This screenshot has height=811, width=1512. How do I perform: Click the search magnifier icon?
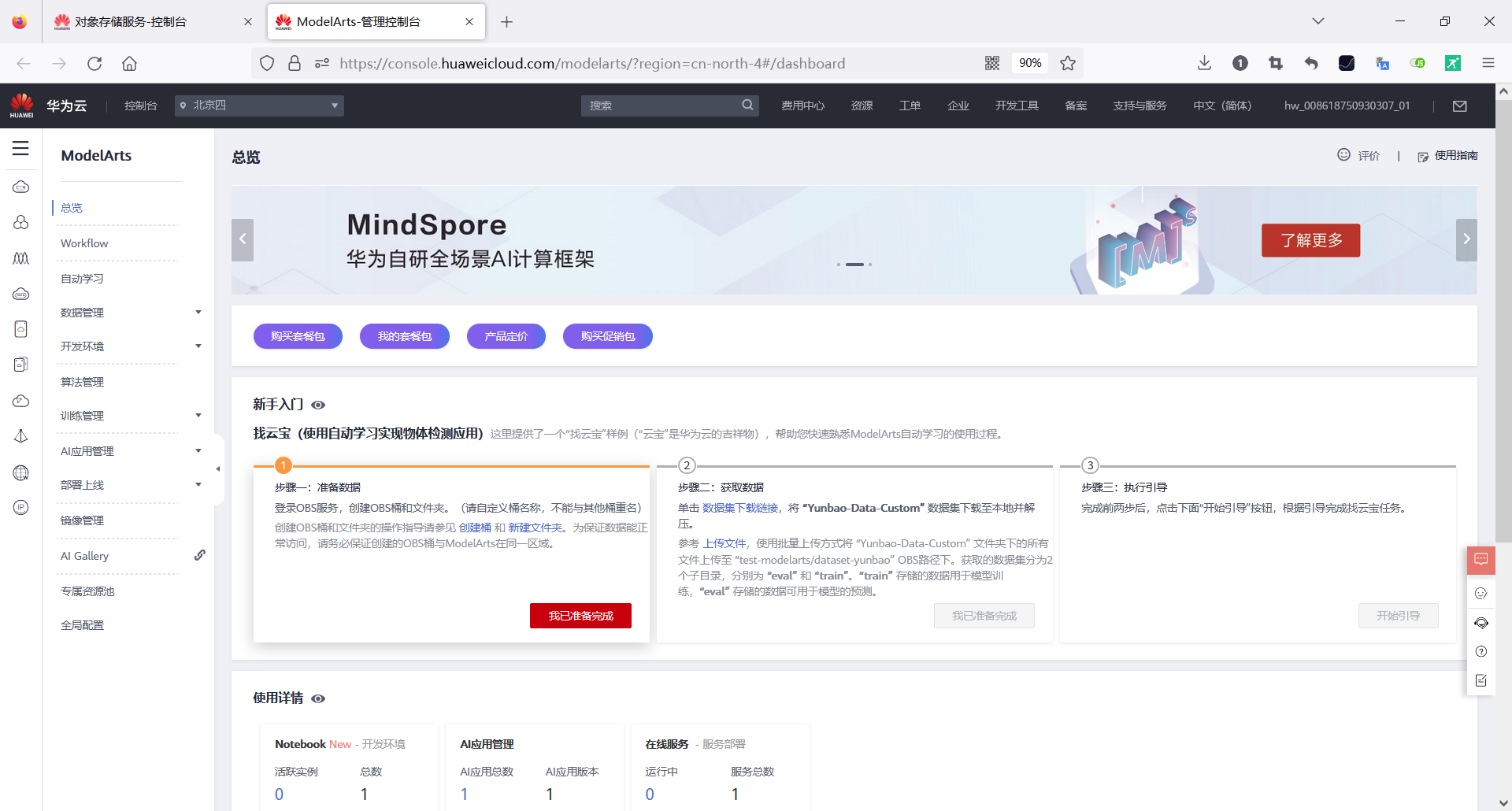(747, 105)
